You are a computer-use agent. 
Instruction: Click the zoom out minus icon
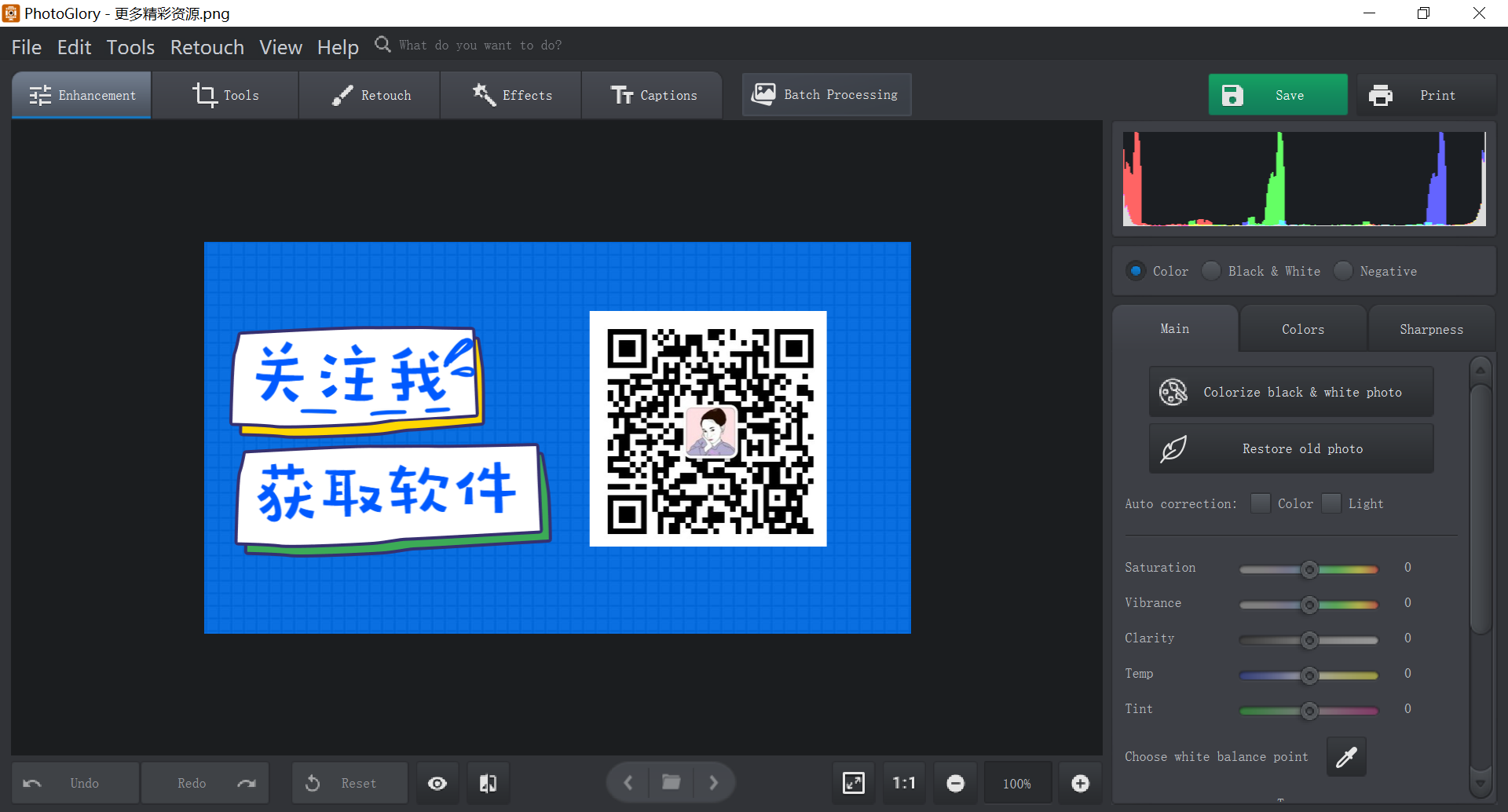(955, 783)
